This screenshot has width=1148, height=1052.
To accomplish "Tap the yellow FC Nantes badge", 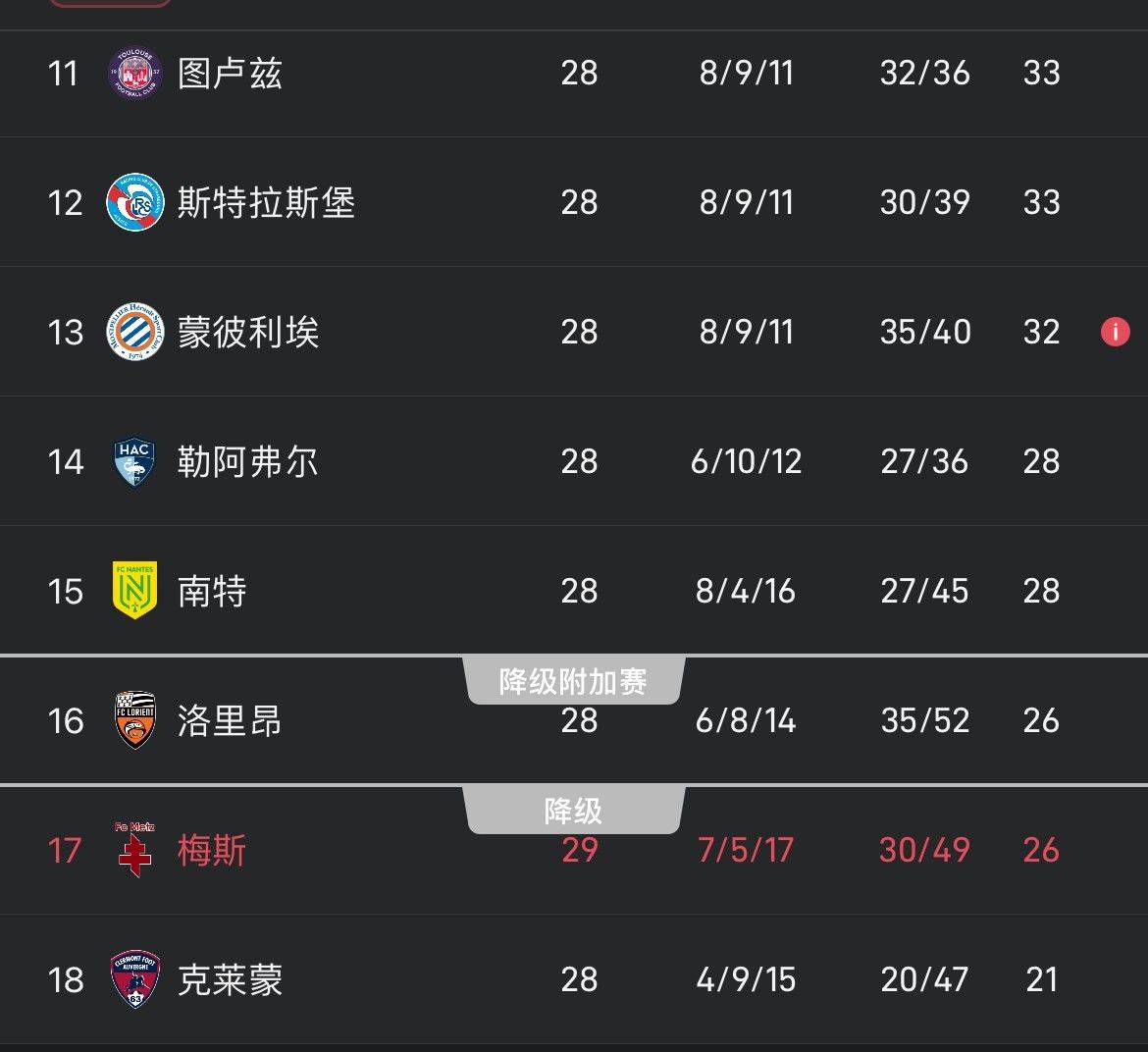I will tap(134, 591).
